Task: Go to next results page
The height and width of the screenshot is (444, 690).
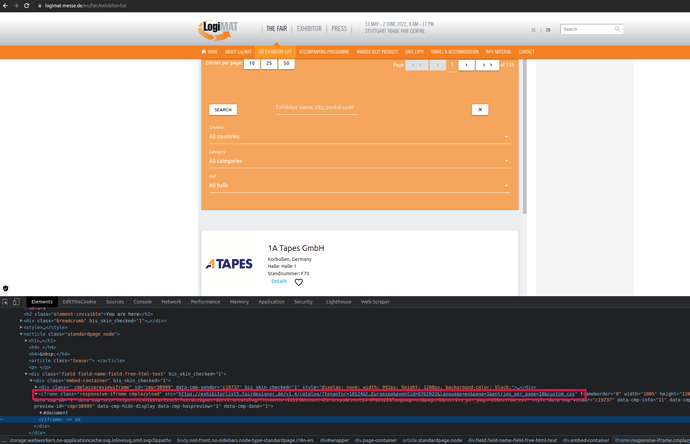Action: pyautogui.click(x=466, y=65)
